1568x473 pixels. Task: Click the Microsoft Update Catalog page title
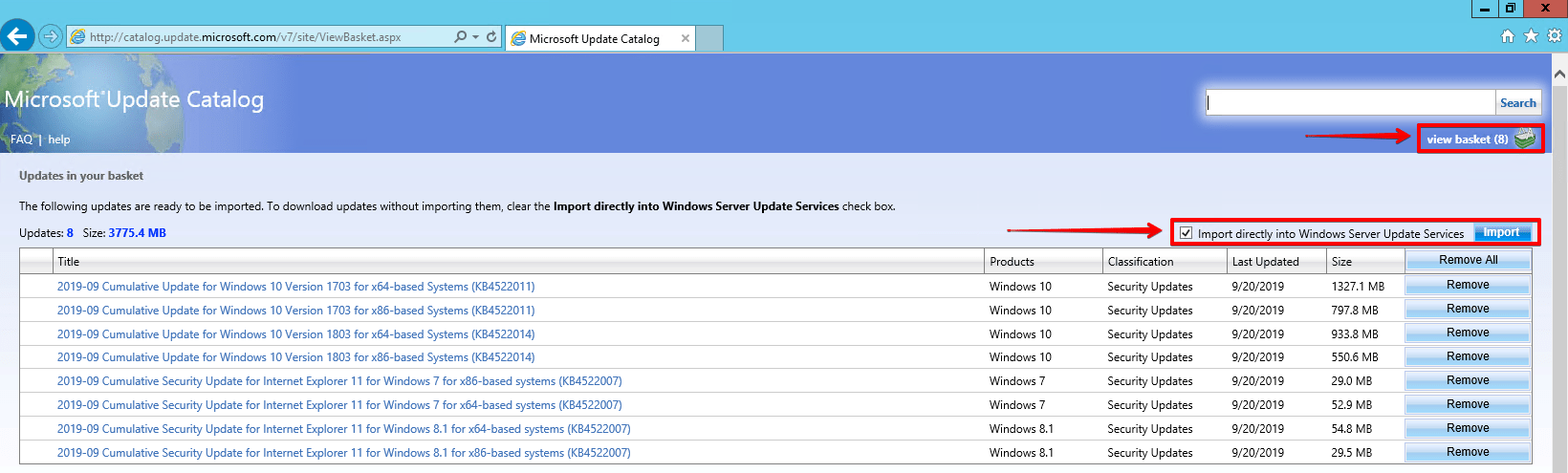point(134,99)
